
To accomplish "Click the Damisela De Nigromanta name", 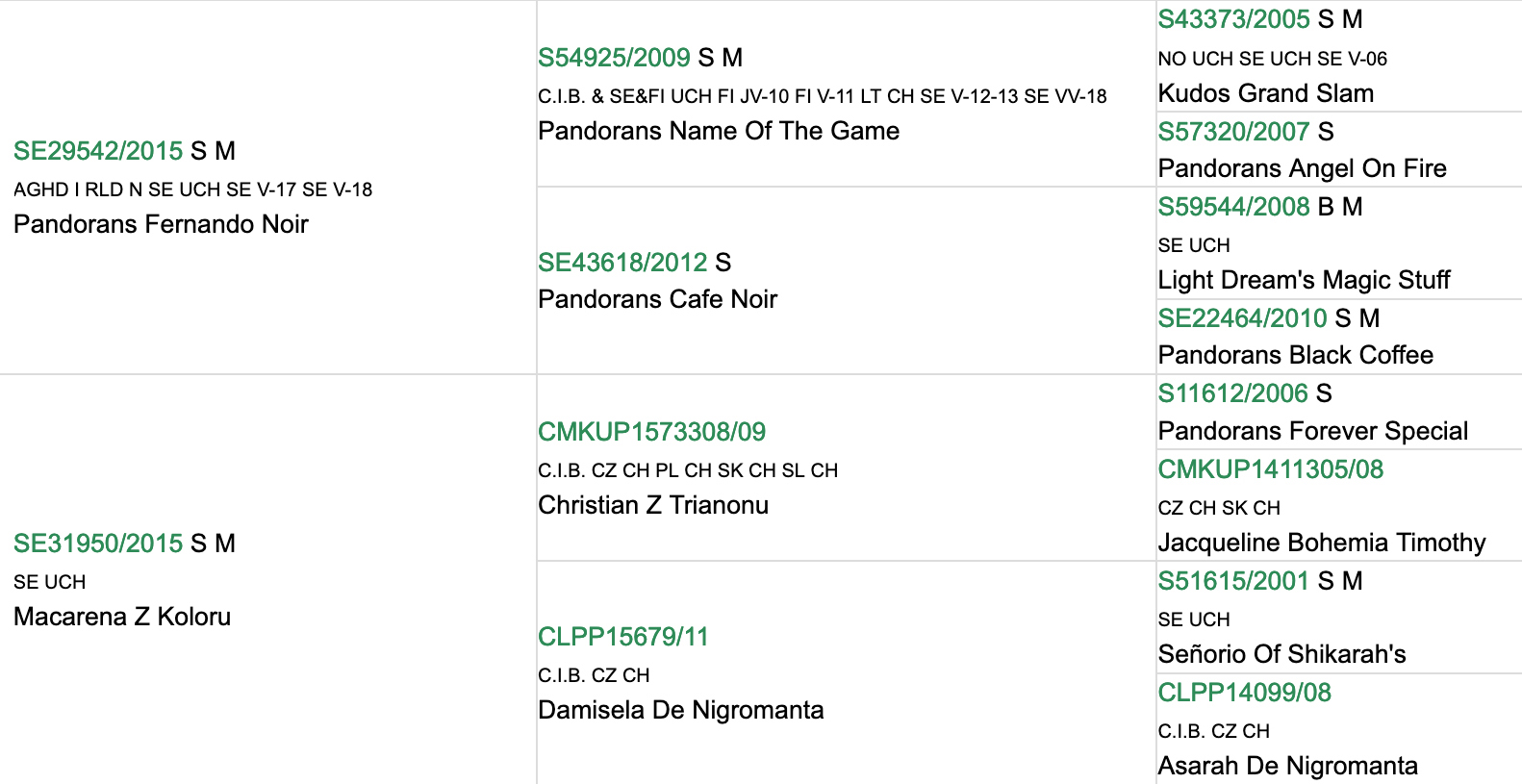I will tap(681, 710).
